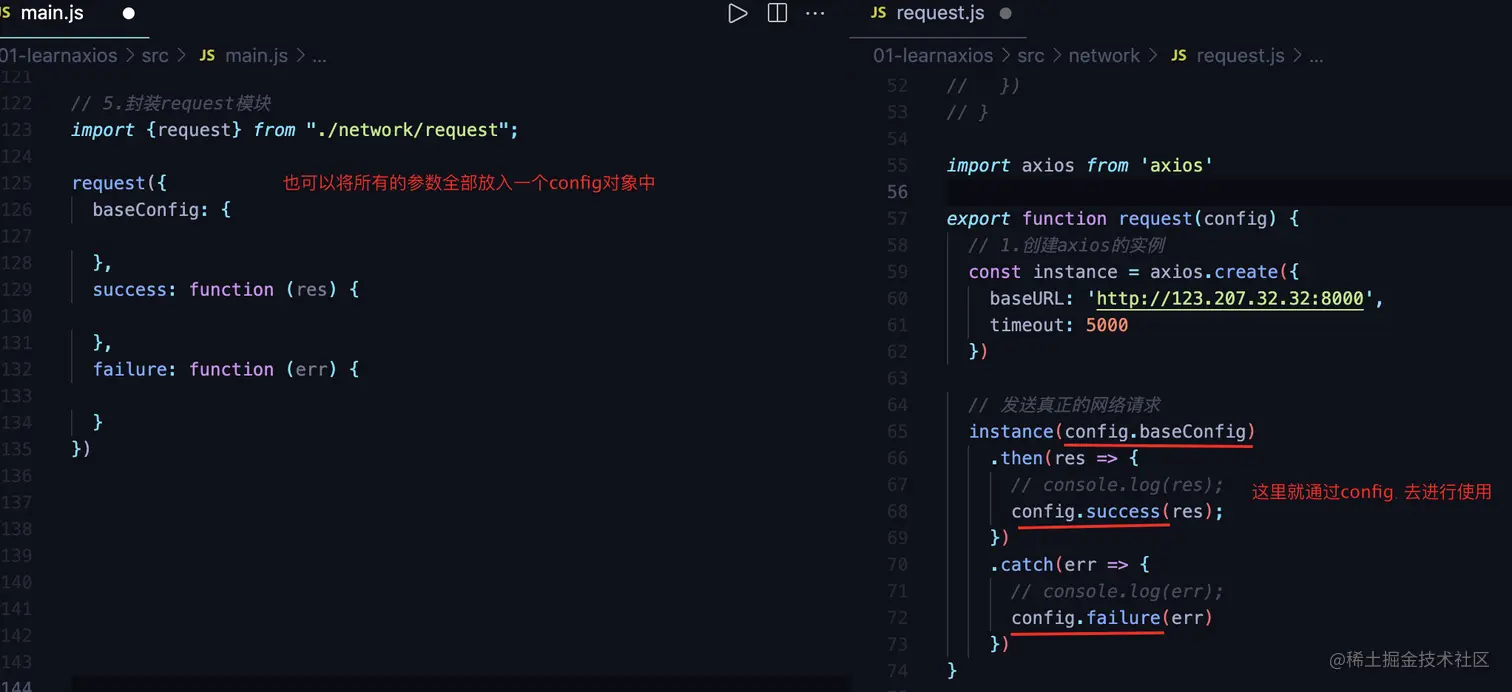The width and height of the screenshot is (1512, 692).
Task: Open the http://123.207.32.32:8000 link
Action: (x=1230, y=298)
